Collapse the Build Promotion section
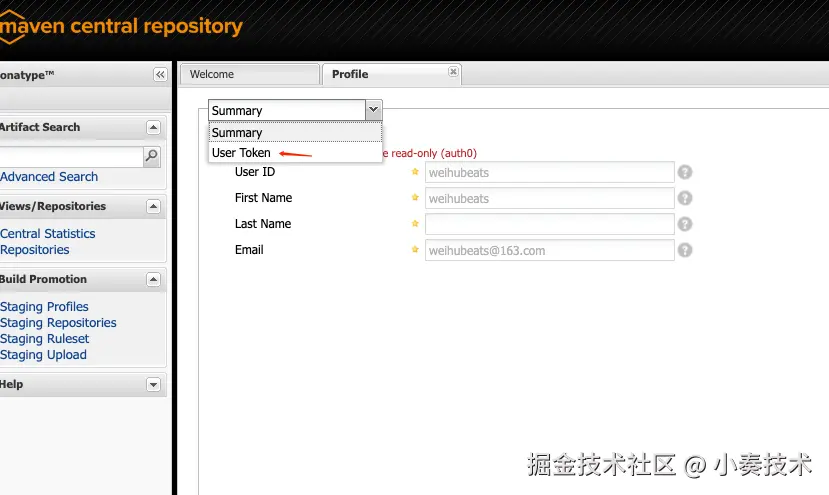The image size is (829, 495). 153,279
